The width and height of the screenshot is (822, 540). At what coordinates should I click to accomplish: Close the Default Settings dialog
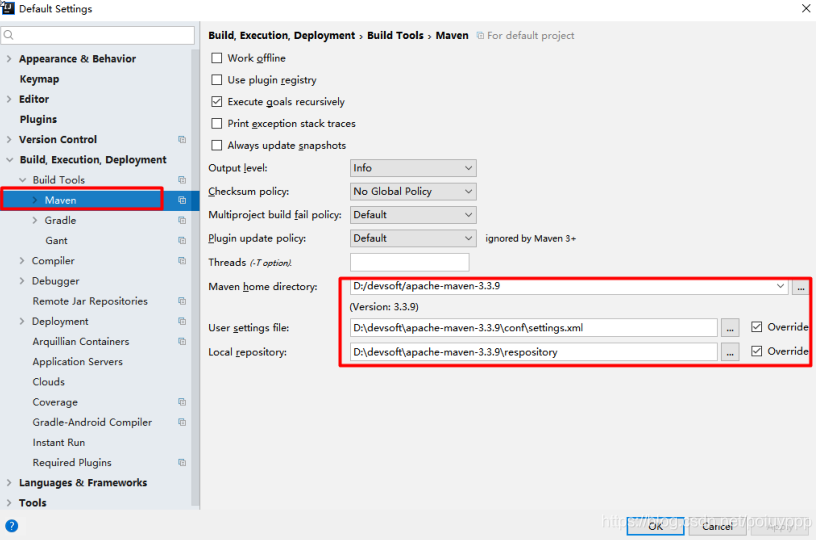point(806,8)
